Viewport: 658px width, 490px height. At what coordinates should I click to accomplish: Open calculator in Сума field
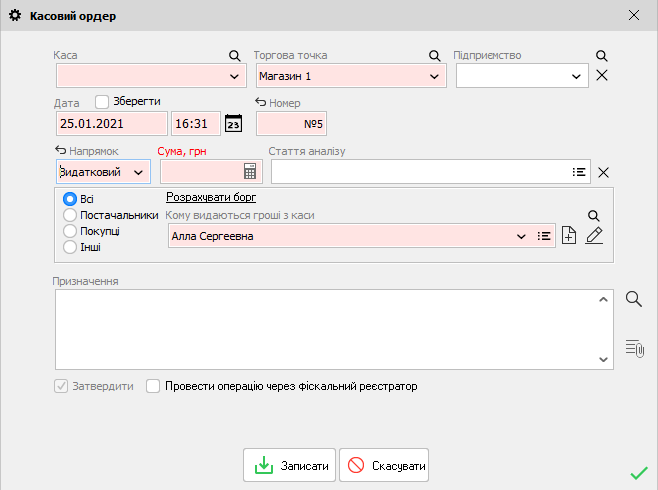pyautogui.click(x=250, y=171)
